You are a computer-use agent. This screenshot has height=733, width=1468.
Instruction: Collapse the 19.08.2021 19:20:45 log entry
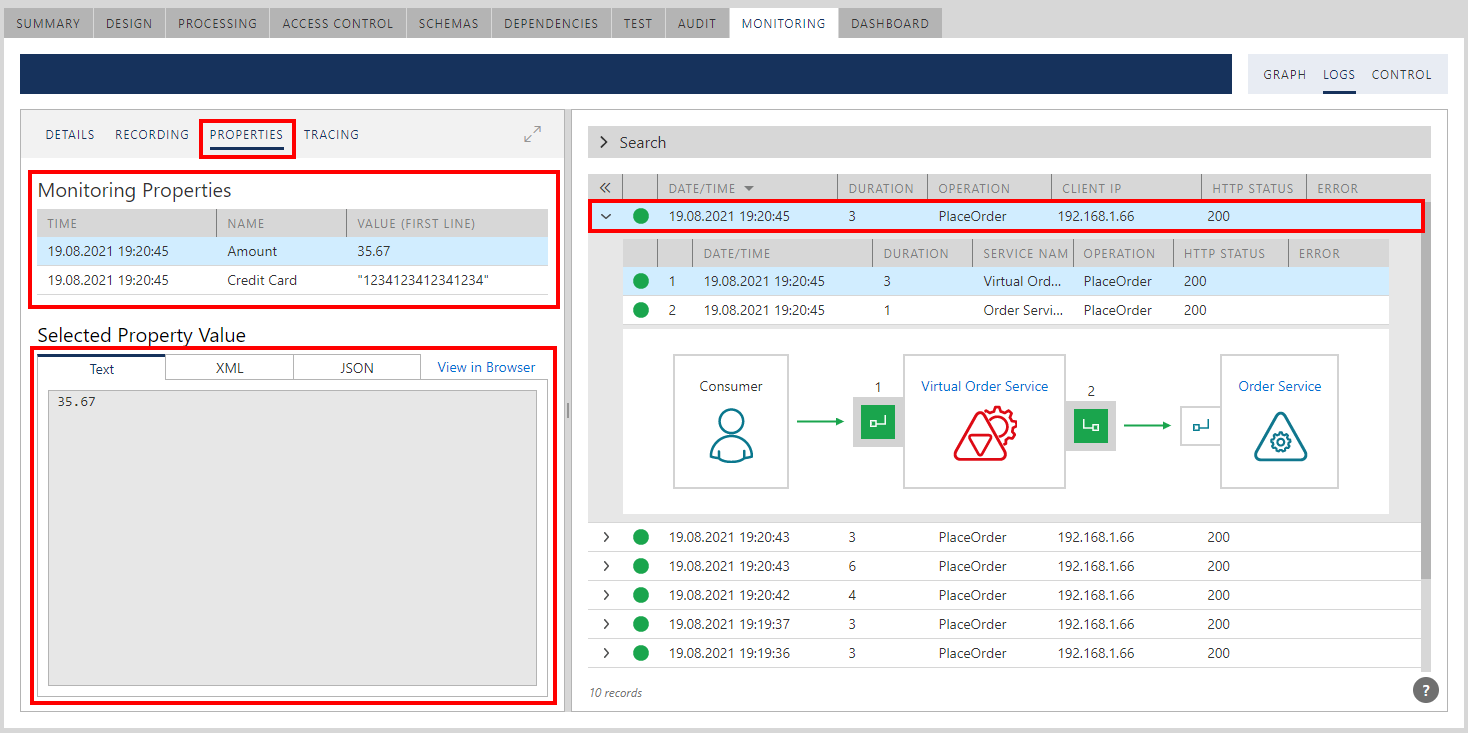pos(605,216)
